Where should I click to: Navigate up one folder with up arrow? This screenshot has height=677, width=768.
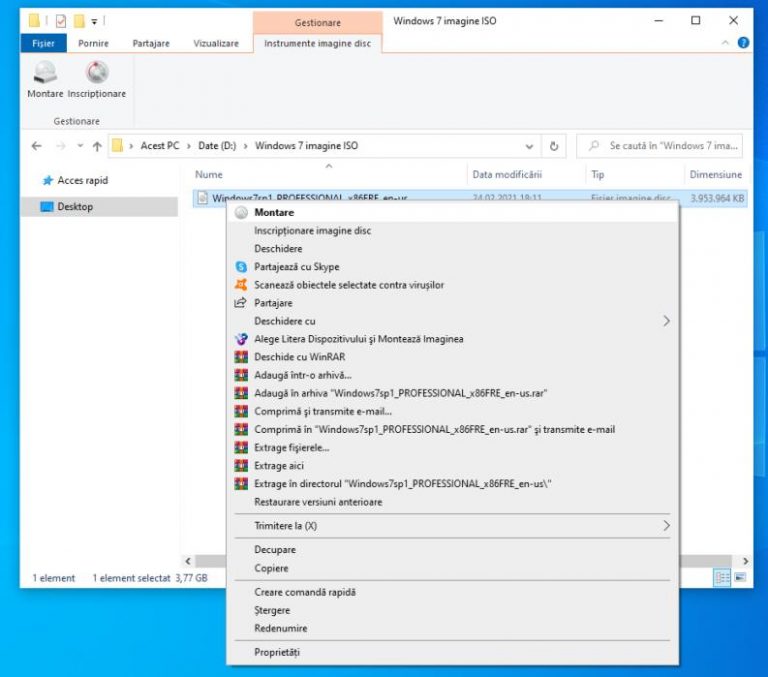[x=97, y=146]
